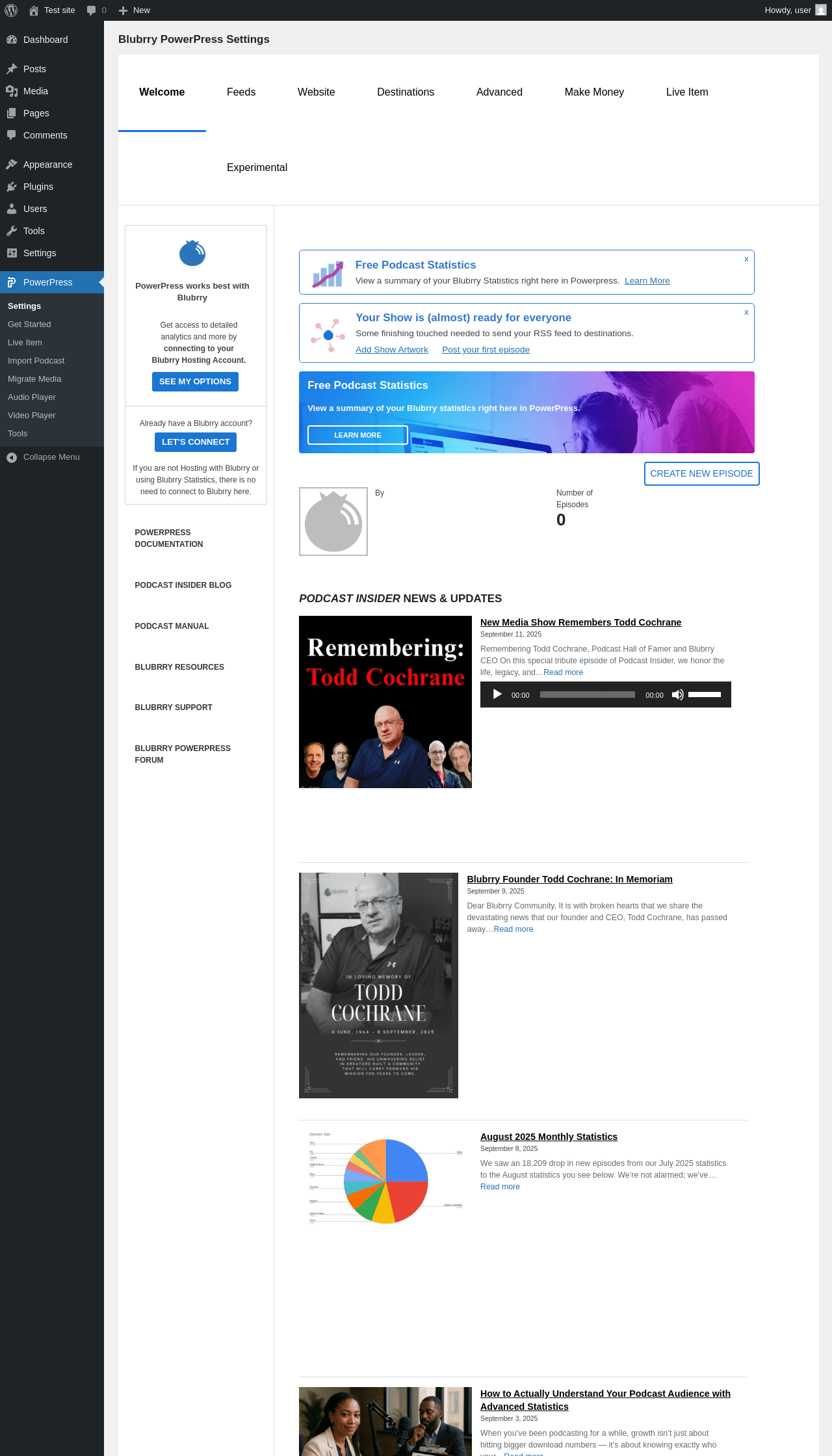This screenshot has width=832, height=1456.
Task: Click the network nodes show-ready icon
Action: (x=328, y=335)
